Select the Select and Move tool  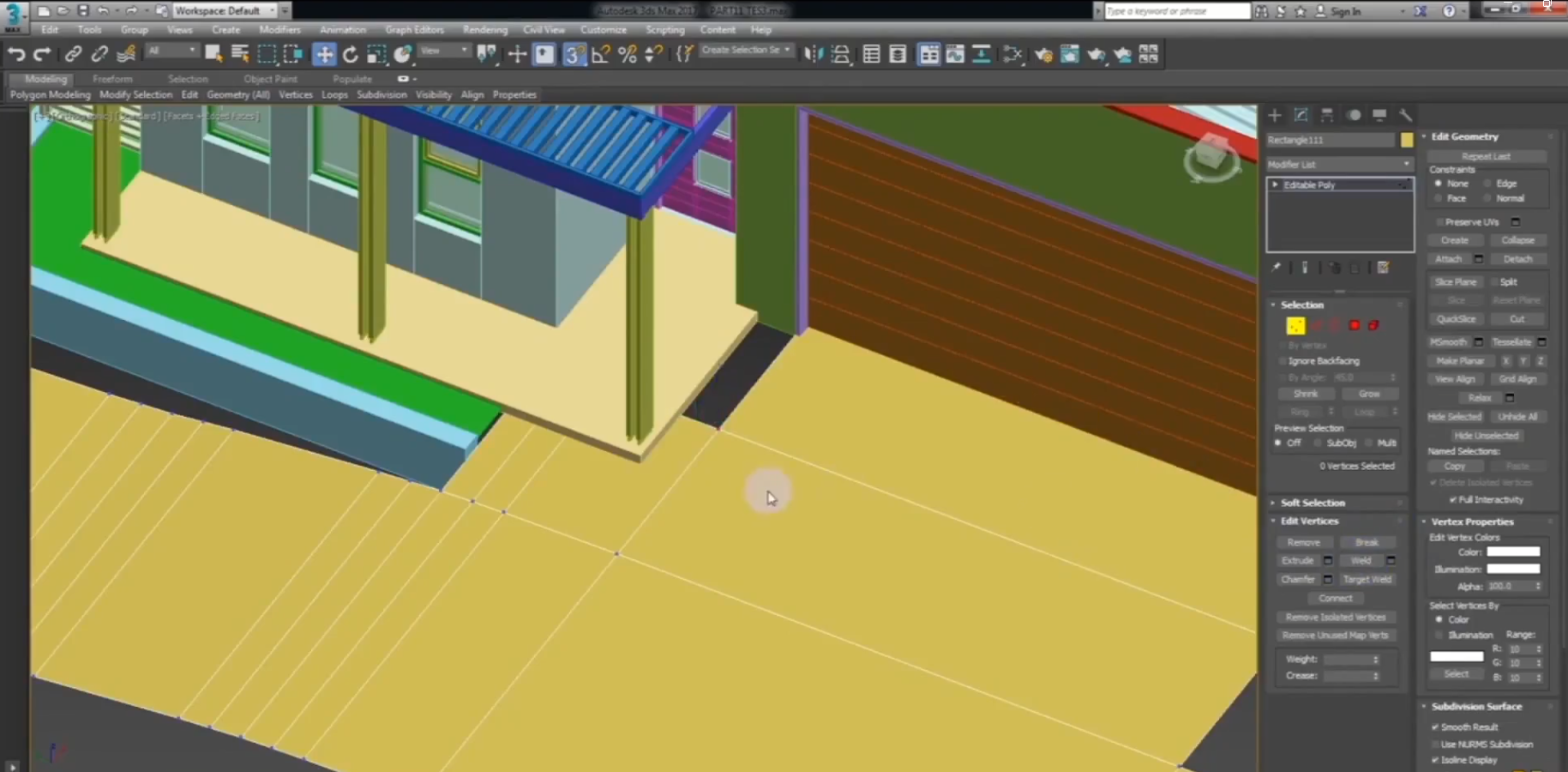tap(324, 54)
